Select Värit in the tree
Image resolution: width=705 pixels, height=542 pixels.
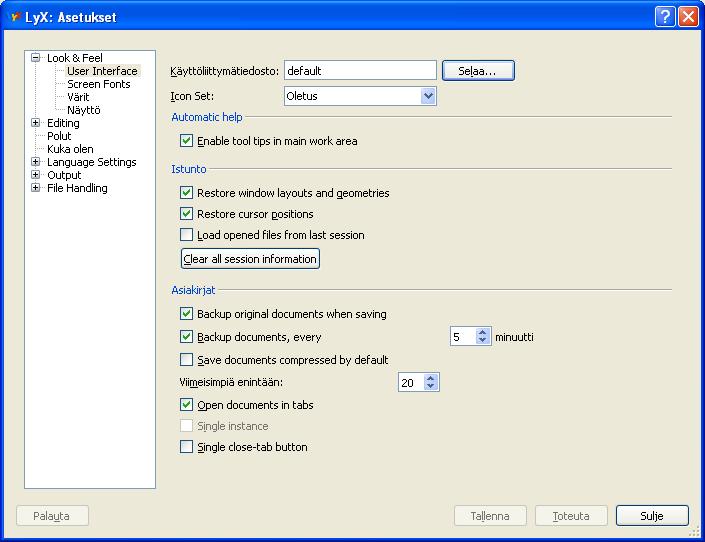coord(78,97)
